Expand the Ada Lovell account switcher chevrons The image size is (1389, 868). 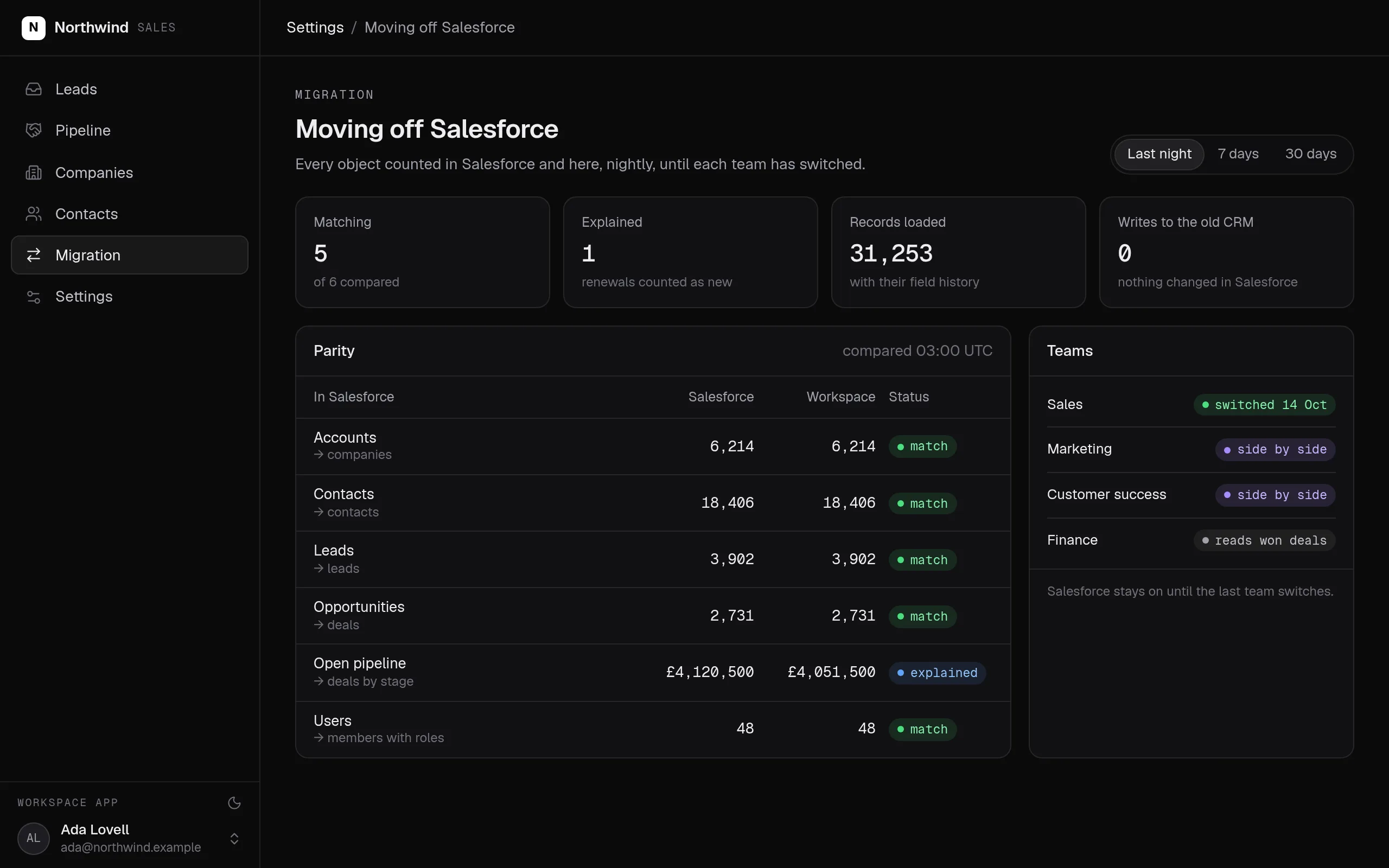coord(234,838)
